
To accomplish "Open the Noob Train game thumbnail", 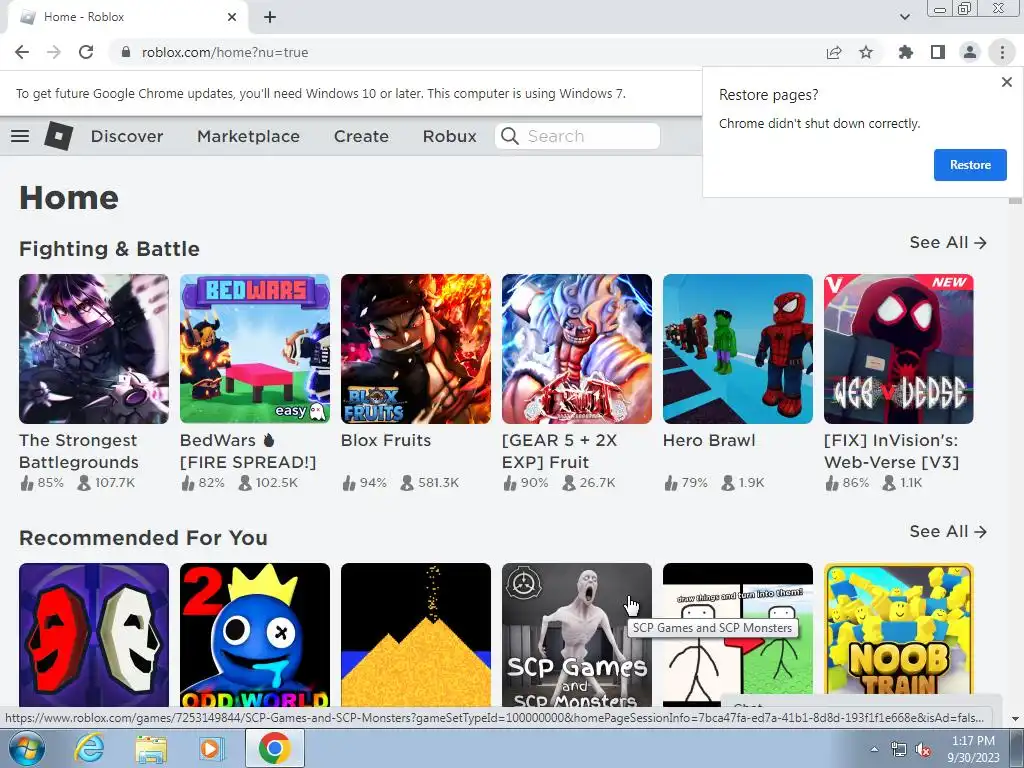I will tap(899, 635).
